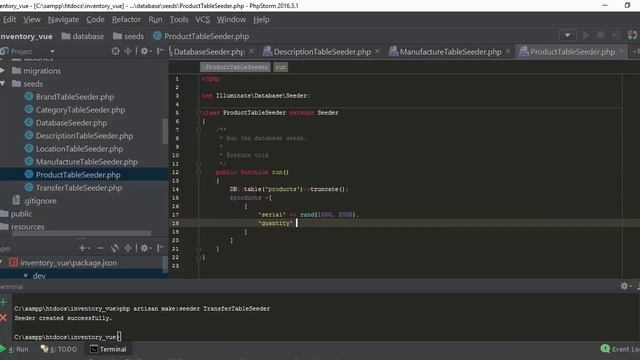Image resolution: width=640 pixels, height=360 pixels.
Task: Open the TODO tool window
Action: coord(59,349)
